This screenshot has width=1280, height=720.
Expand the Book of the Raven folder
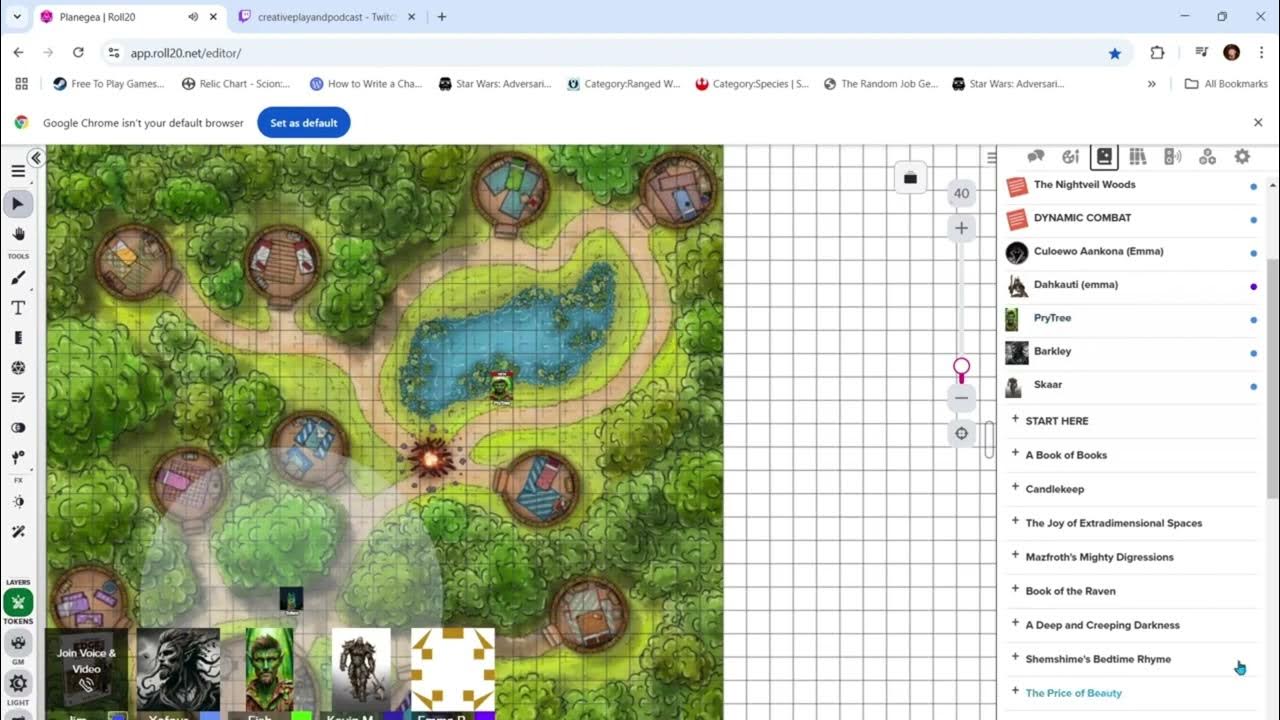(x=1015, y=590)
